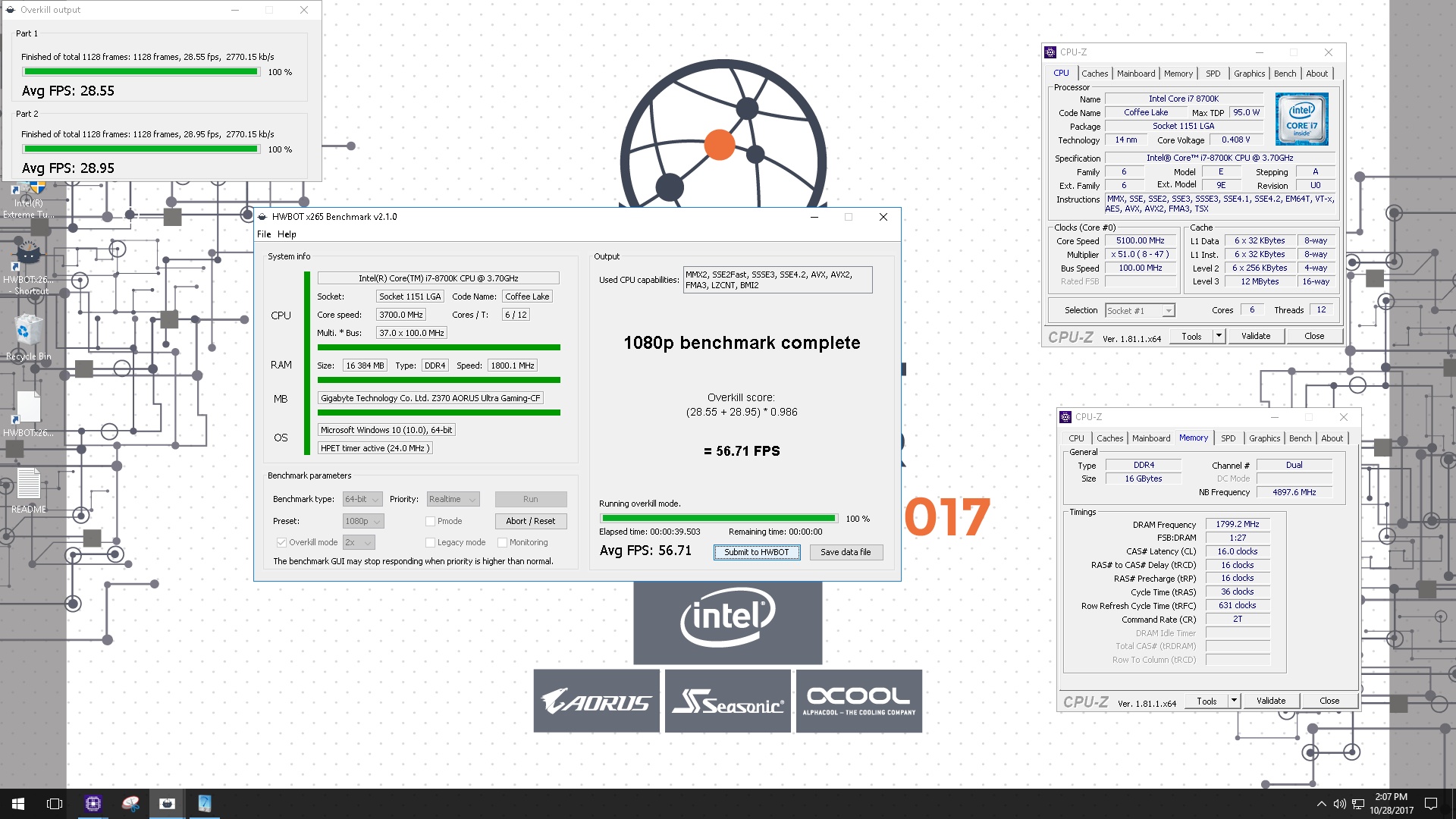Open the Help menu in HWBOT x265

pyautogui.click(x=287, y=234)
